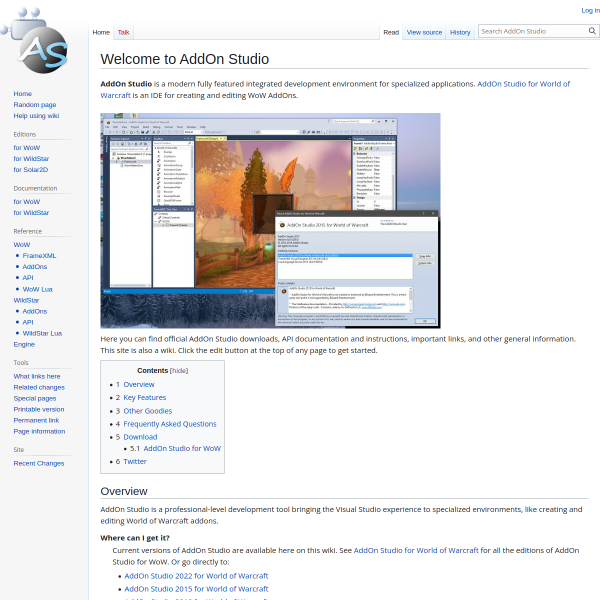Open AddOn Studio 2015 for World of Warcraft
Screen dimensions: 600x600
pyautogui.click(x=196, y=589)
